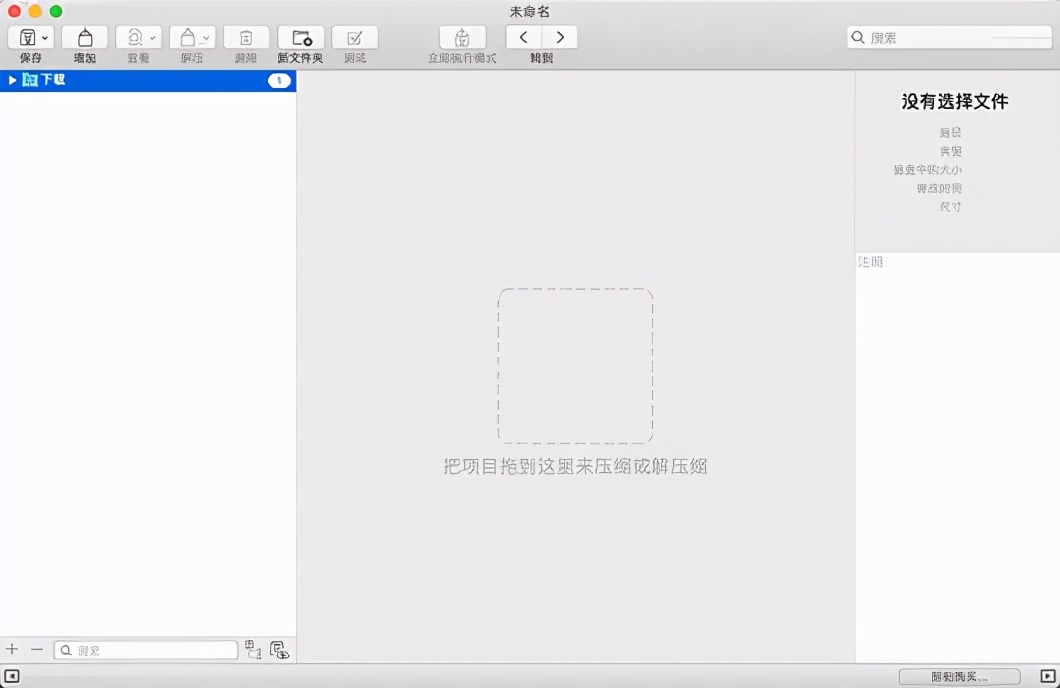Click the New Folder (文件夹) toolbar icon
Image resolution: width=1060 pixels, height=688 pixels.
301,37
